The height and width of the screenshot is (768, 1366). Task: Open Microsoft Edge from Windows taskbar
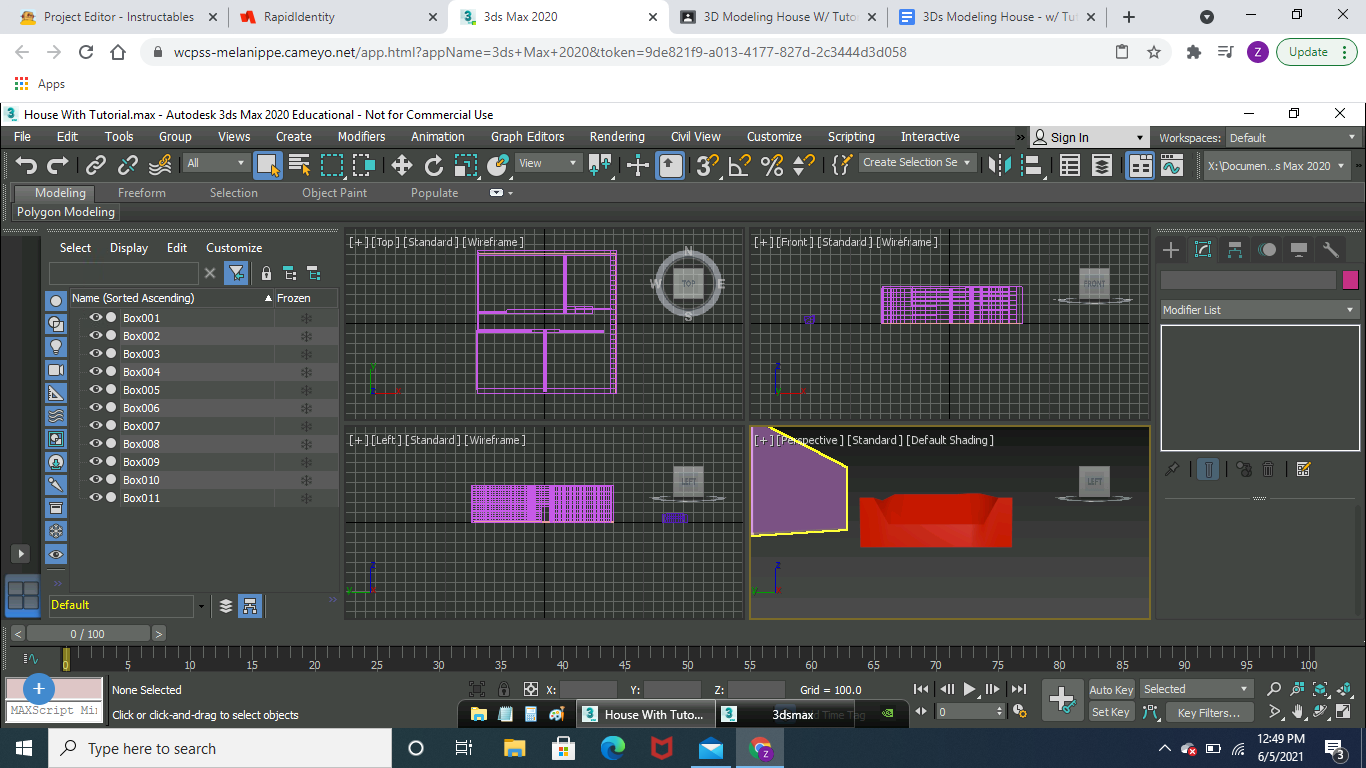pos(612,748)
